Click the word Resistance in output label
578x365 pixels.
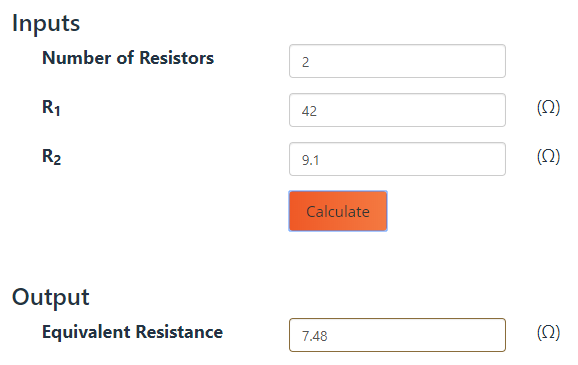point(180,332)
